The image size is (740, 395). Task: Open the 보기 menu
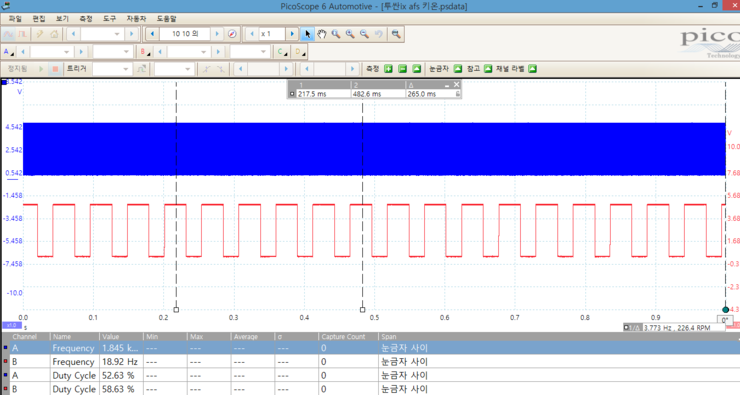tap(62, 18)
